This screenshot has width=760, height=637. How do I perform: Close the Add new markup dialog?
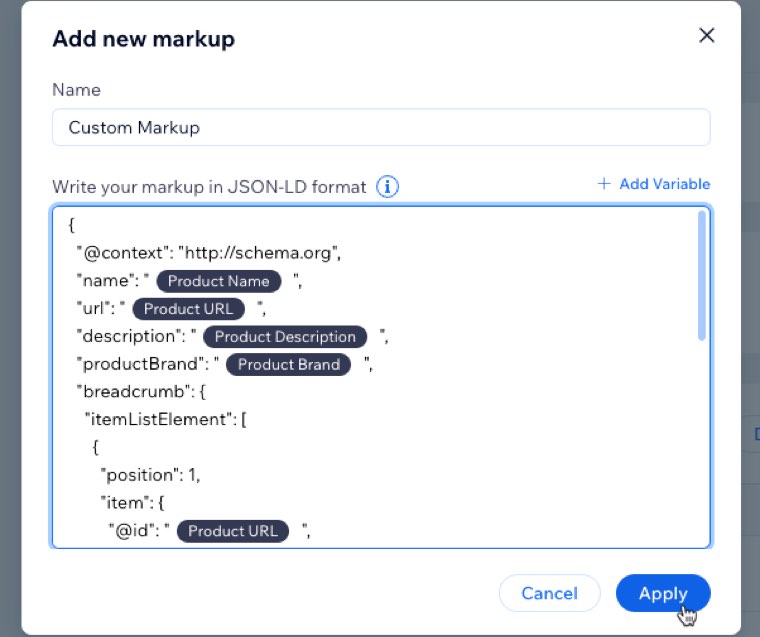tap(707, 35)
